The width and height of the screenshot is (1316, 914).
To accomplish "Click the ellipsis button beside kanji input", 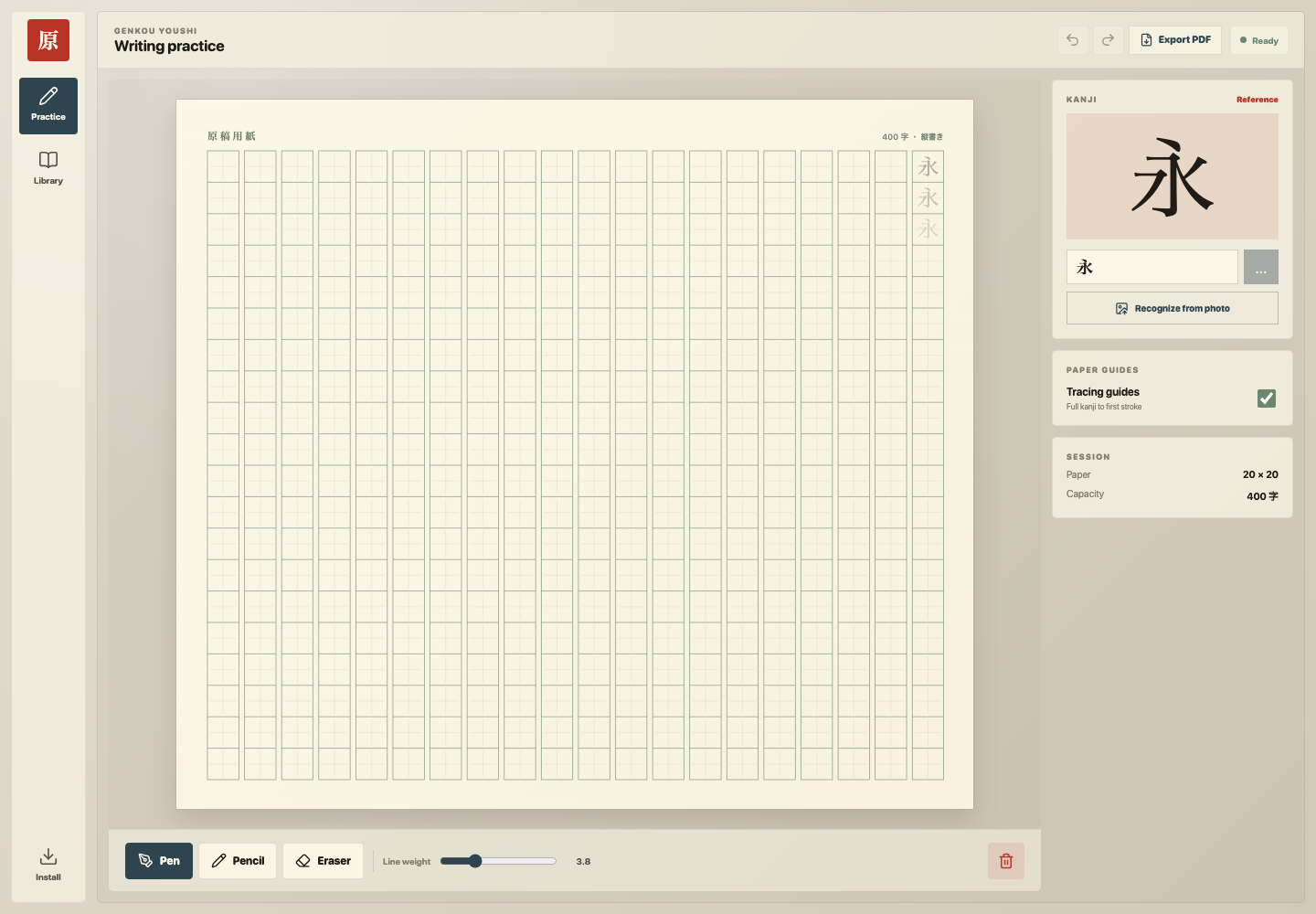I will [x=1261, y=267].
